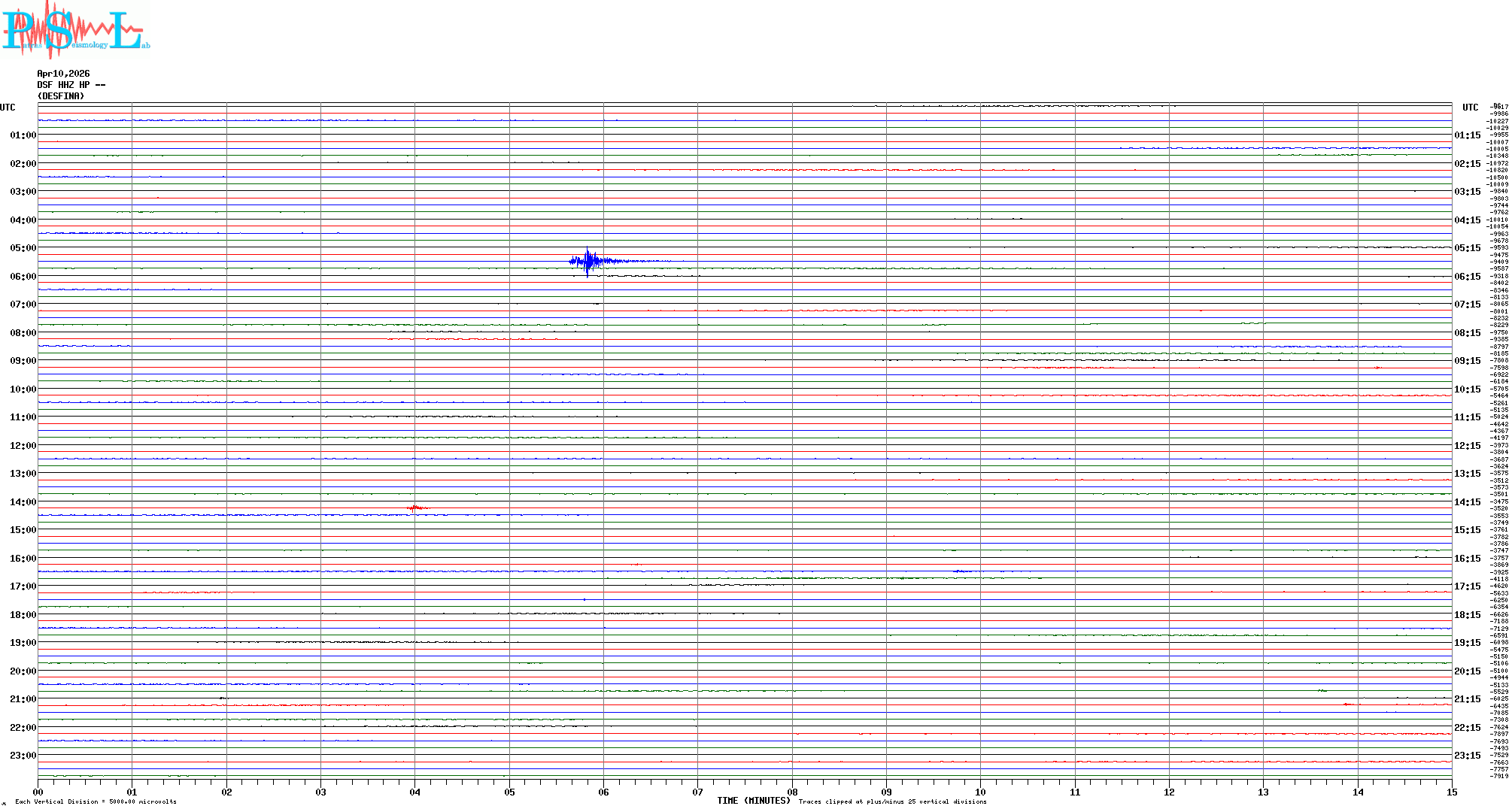The image size is (1512, 812).
Task: Click the PSL seismology lab logo
Action: click(x=75, y=30)
